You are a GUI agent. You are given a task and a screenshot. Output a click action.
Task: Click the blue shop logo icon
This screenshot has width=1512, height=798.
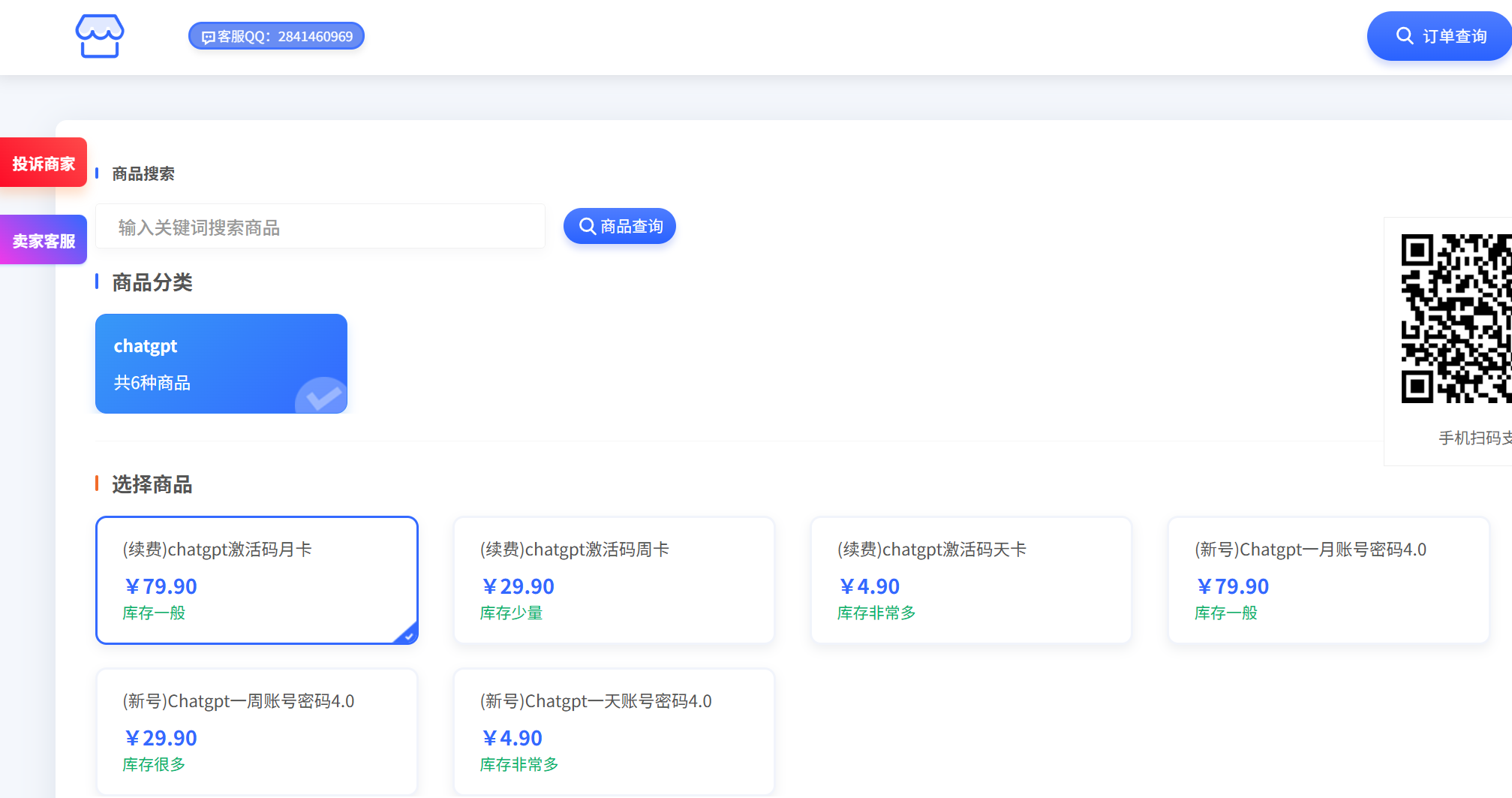point(100,36)
